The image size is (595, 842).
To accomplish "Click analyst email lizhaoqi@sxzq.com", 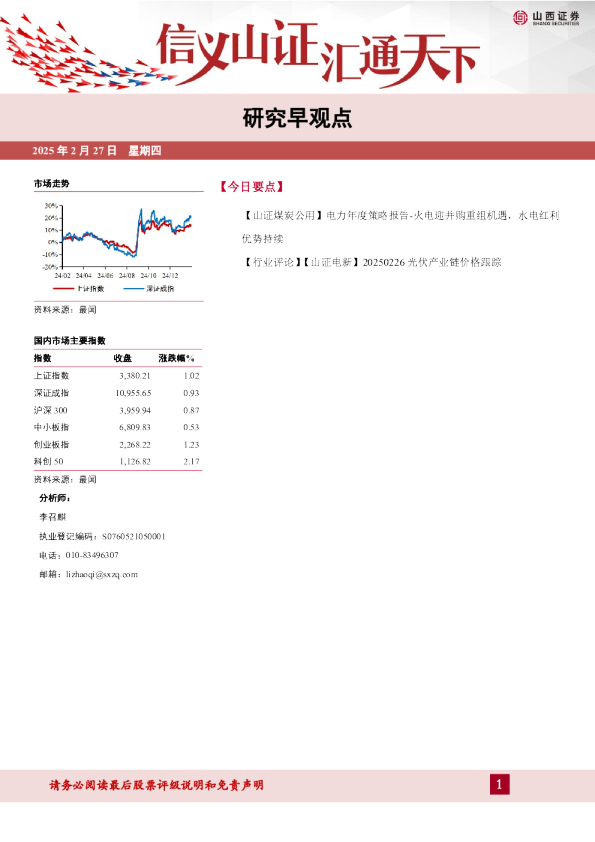I will click(102, 574).
